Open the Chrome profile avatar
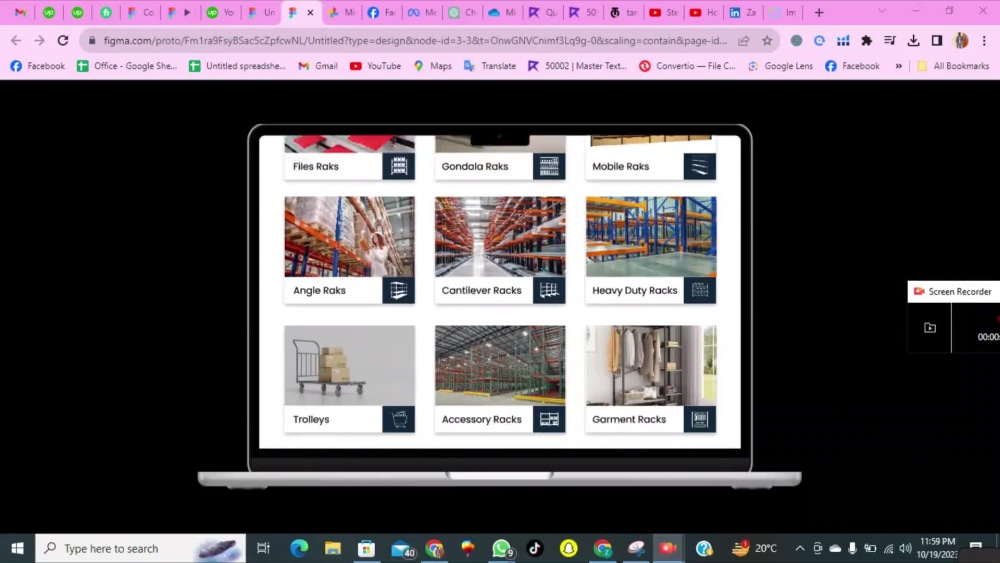 (x=961, y=40)
